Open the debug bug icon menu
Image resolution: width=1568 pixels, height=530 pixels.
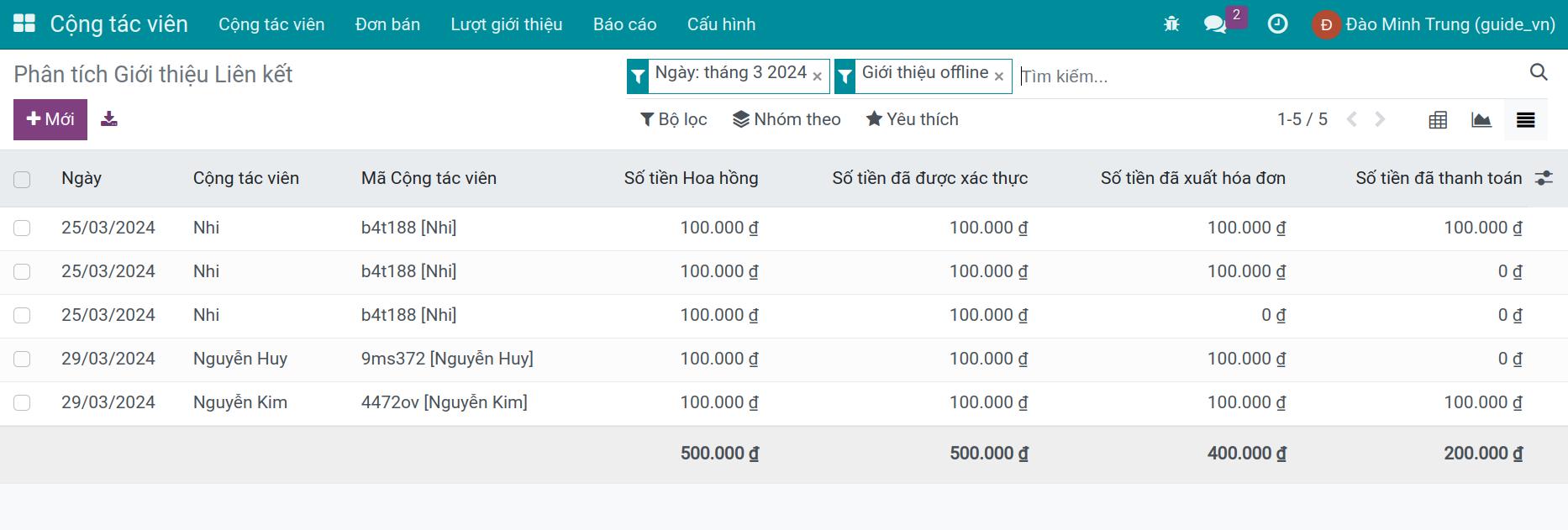pos(1171,24)
